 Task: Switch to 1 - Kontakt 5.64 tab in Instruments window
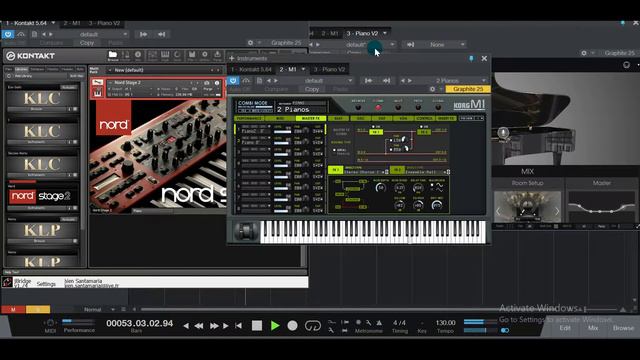(251, 69)
